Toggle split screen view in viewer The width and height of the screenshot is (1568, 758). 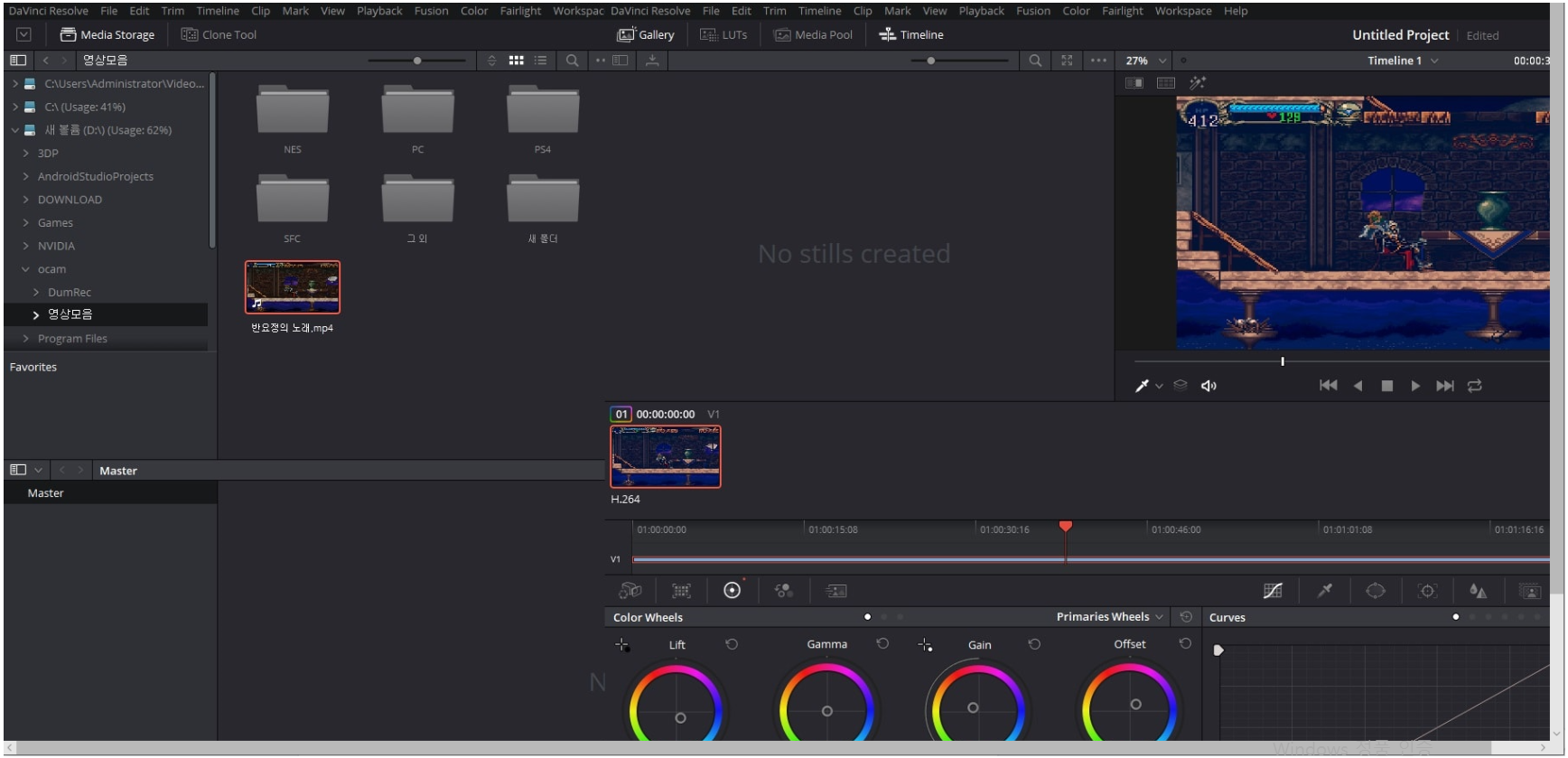[x=1166, y=83]
